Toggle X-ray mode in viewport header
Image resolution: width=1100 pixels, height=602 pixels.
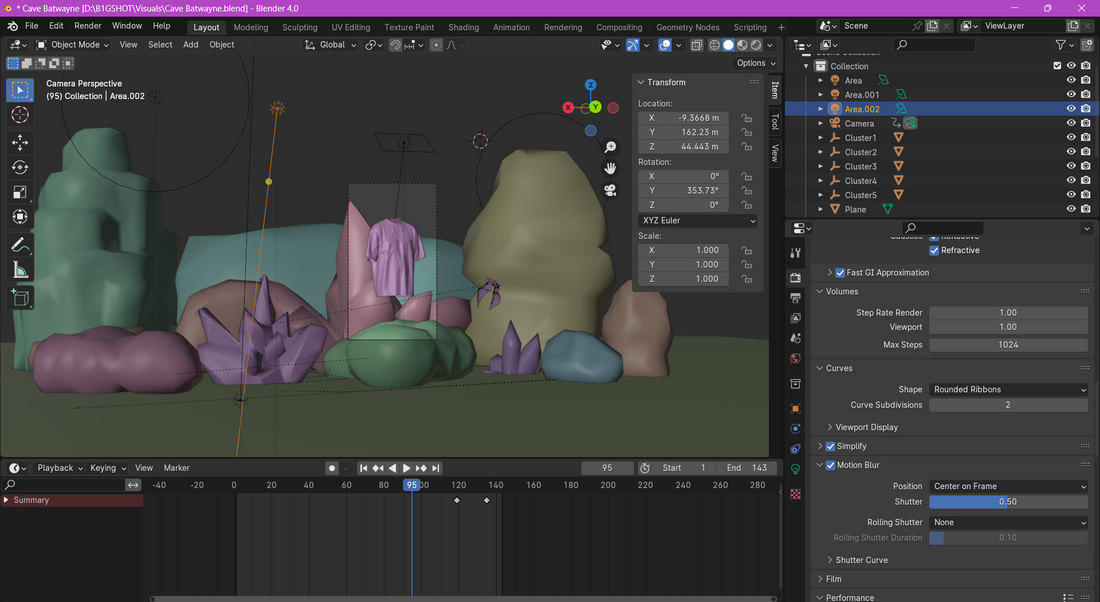[x=697, y=45]
